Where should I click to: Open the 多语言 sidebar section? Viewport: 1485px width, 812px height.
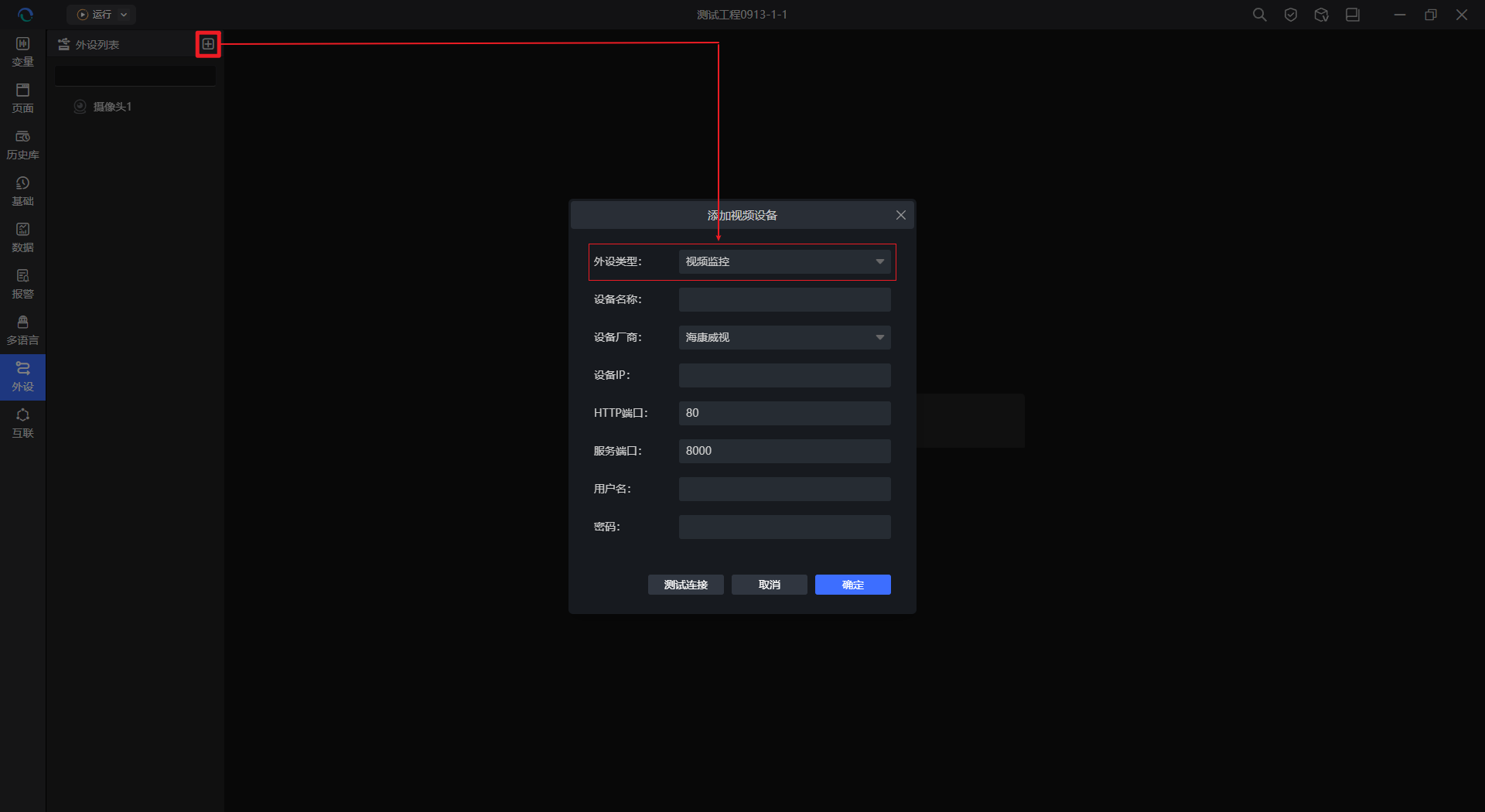point(22,330)
